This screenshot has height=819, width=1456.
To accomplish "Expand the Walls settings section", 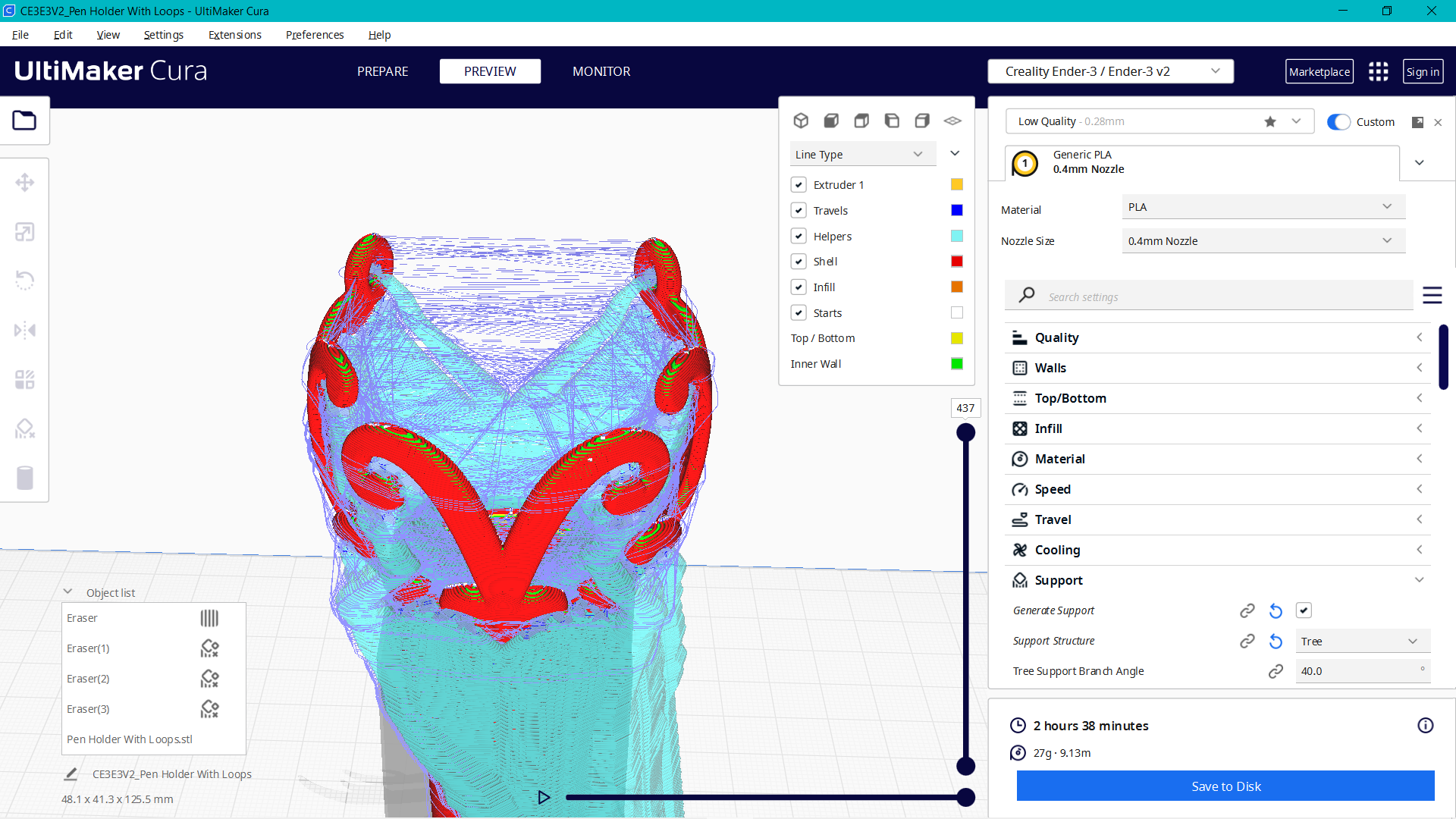I will click(x=1217, y=368).
